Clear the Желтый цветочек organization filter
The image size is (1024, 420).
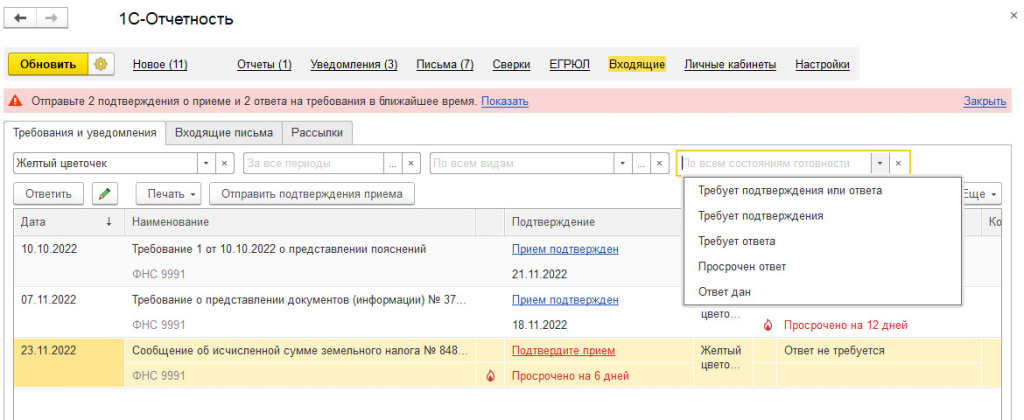click(x=224, y=163)
